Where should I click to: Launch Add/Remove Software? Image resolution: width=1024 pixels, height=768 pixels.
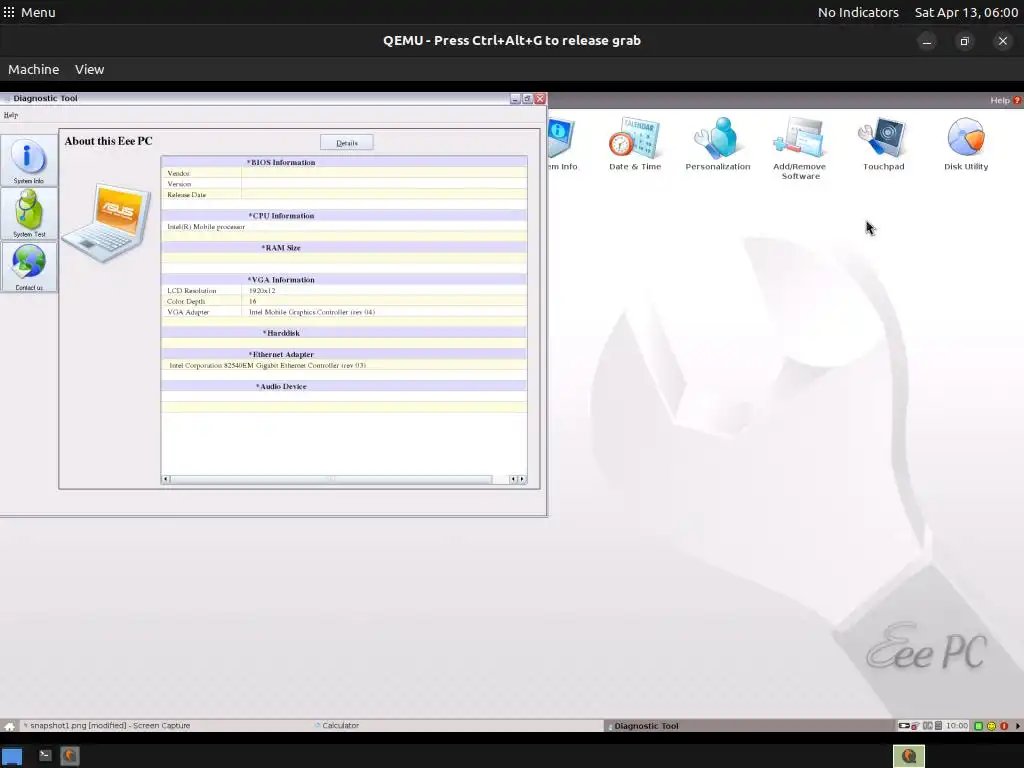click(800, 149)
